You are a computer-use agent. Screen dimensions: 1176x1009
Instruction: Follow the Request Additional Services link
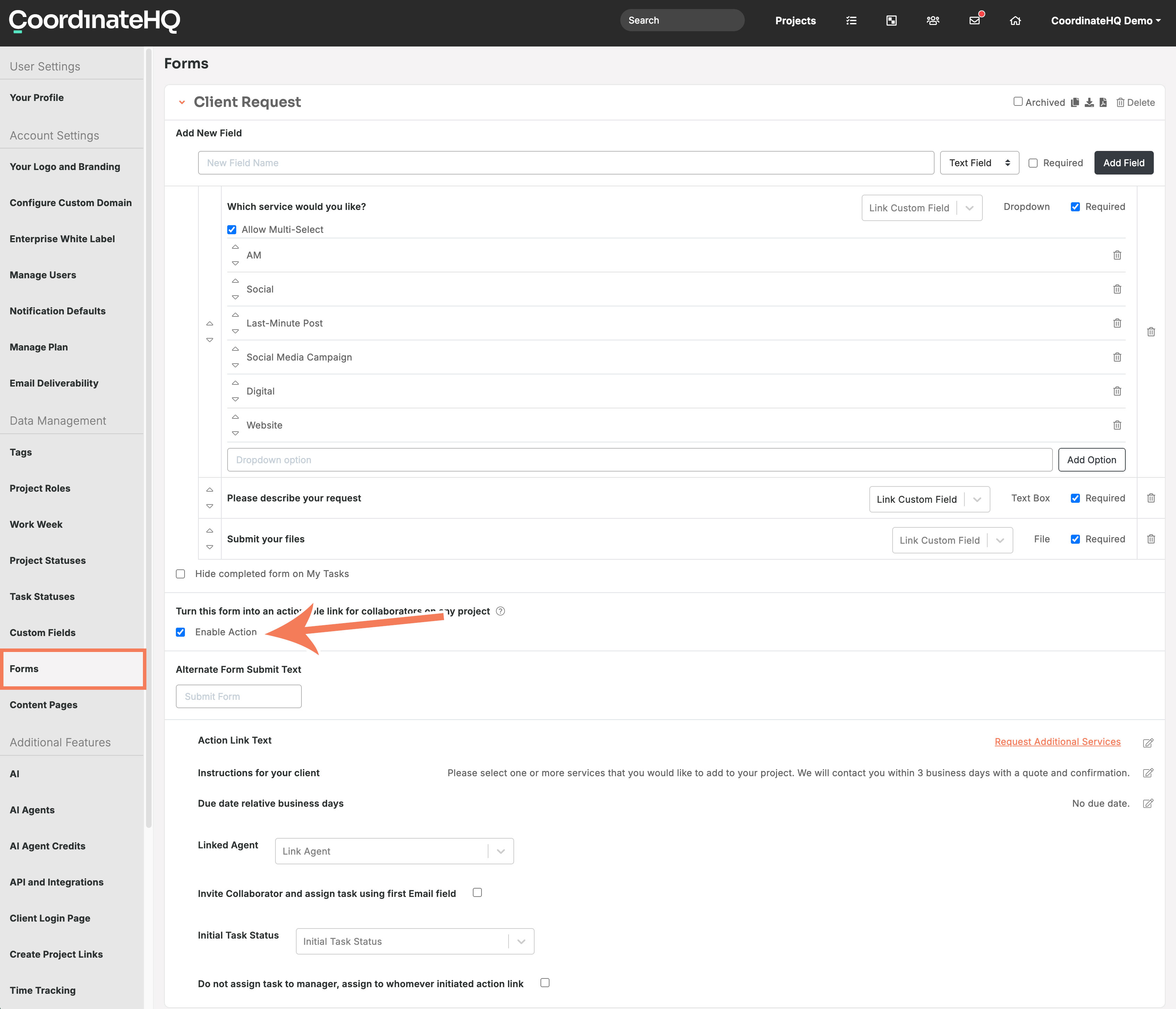tap(1057, 741)
